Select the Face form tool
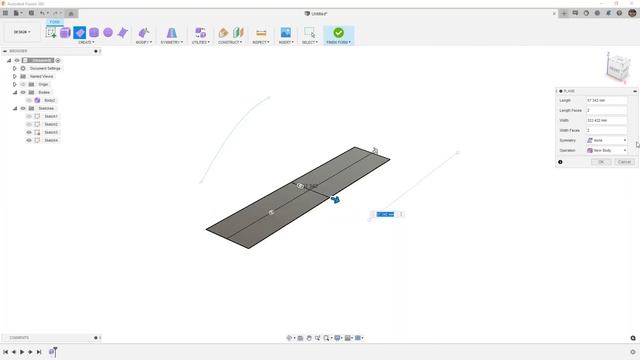Screen dimensions: 640x360 click(122, 33)
